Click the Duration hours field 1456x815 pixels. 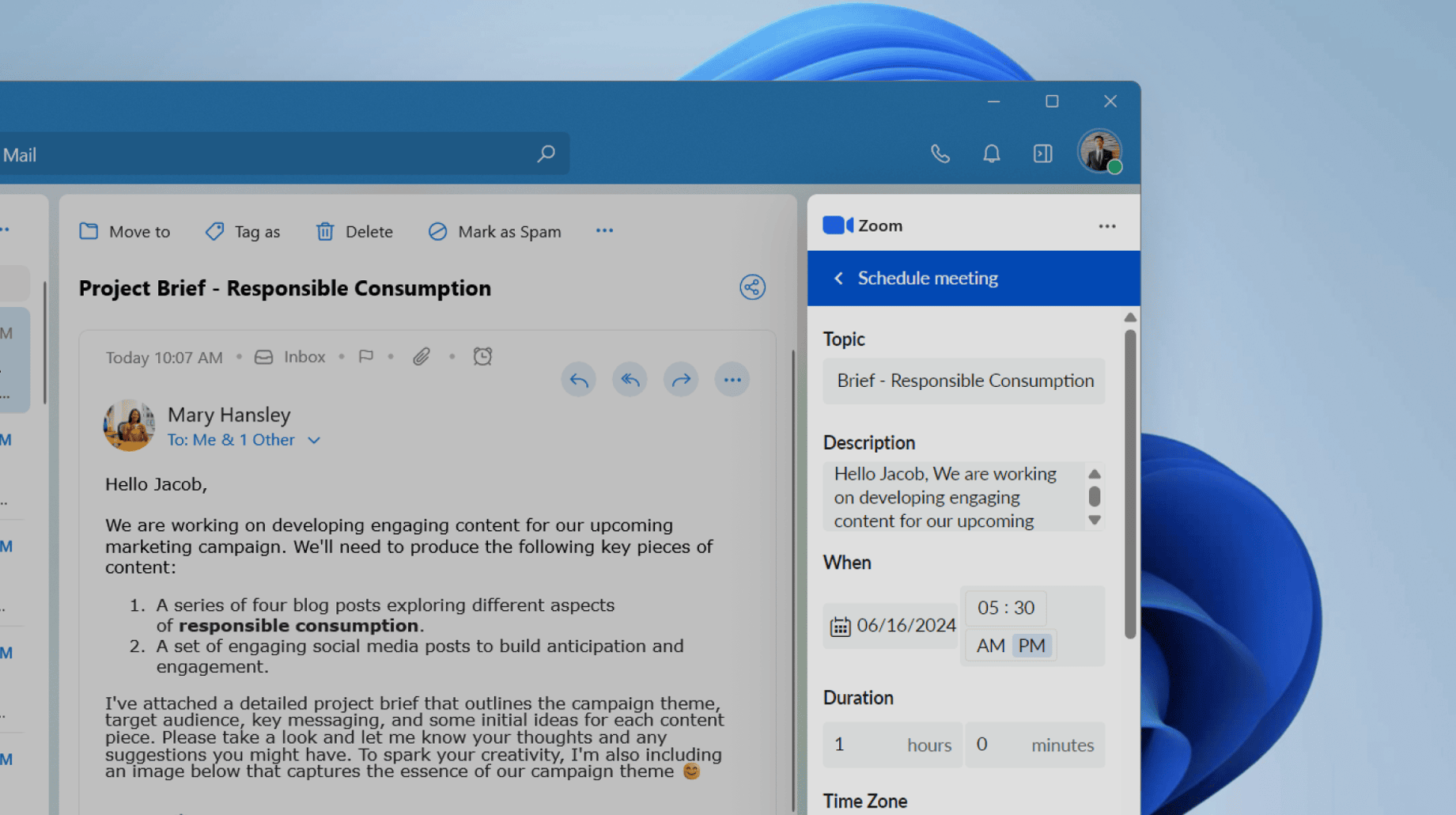pyautogui.click(x=893, y=745)
